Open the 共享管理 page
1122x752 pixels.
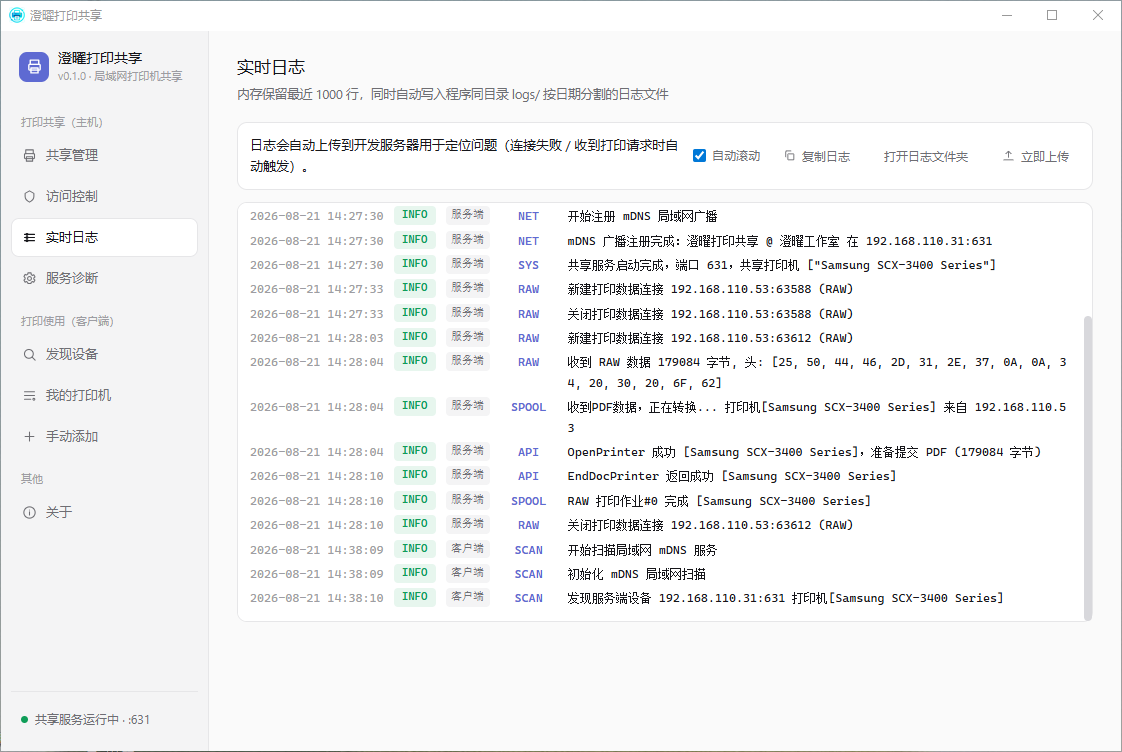pyautogui.click(x=104, y=155)
